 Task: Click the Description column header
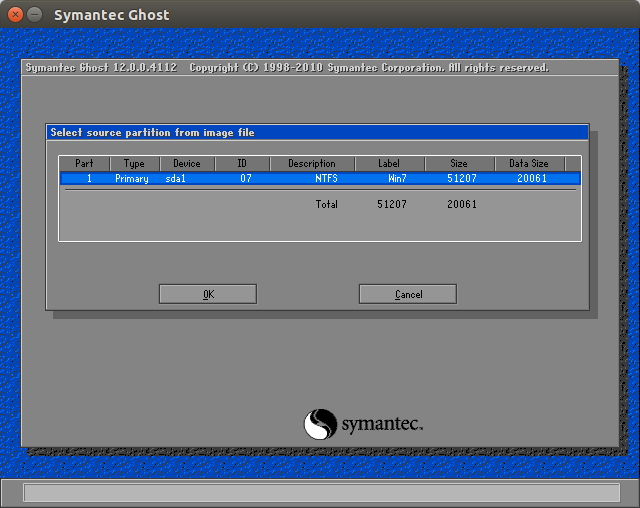312,164
